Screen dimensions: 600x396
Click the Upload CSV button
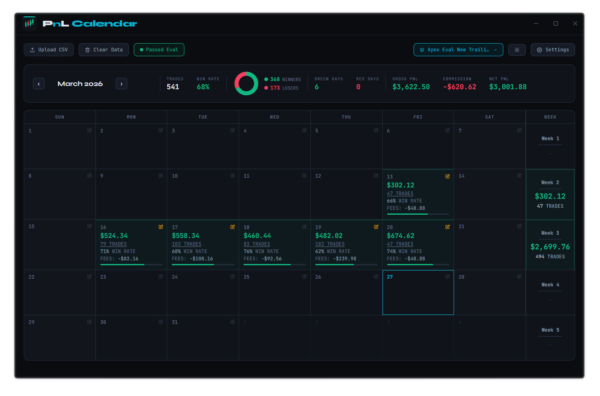tap(49, 50)
